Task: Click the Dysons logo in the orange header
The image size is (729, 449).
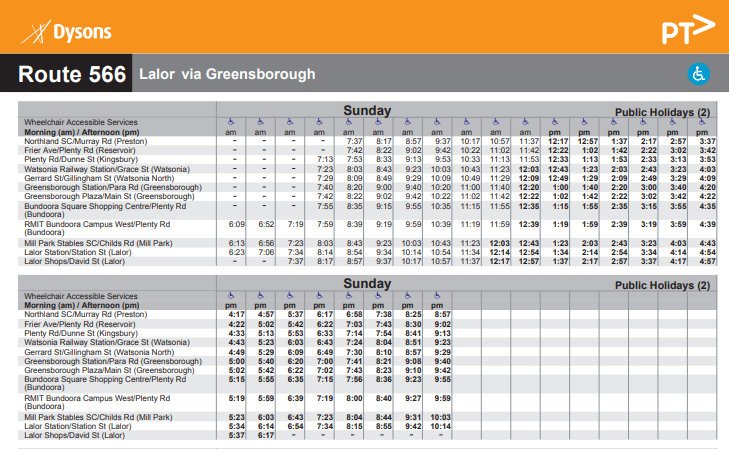Action: point(66,32)
